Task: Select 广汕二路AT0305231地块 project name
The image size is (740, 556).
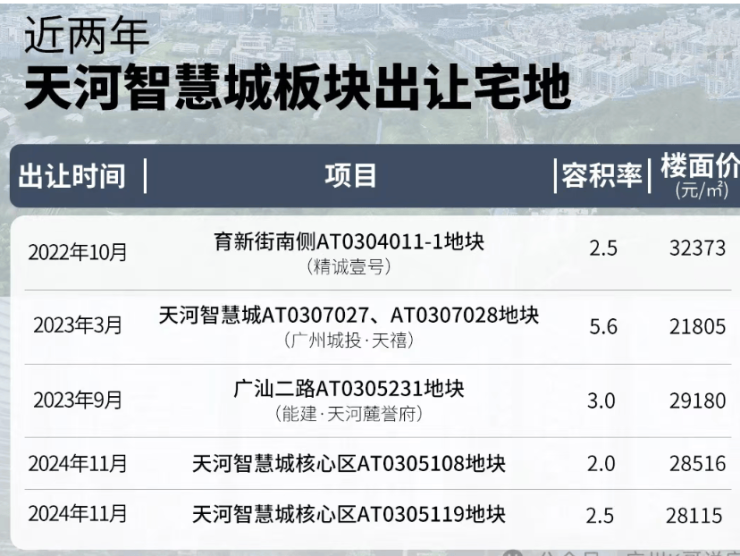Action: pos(349,389)
